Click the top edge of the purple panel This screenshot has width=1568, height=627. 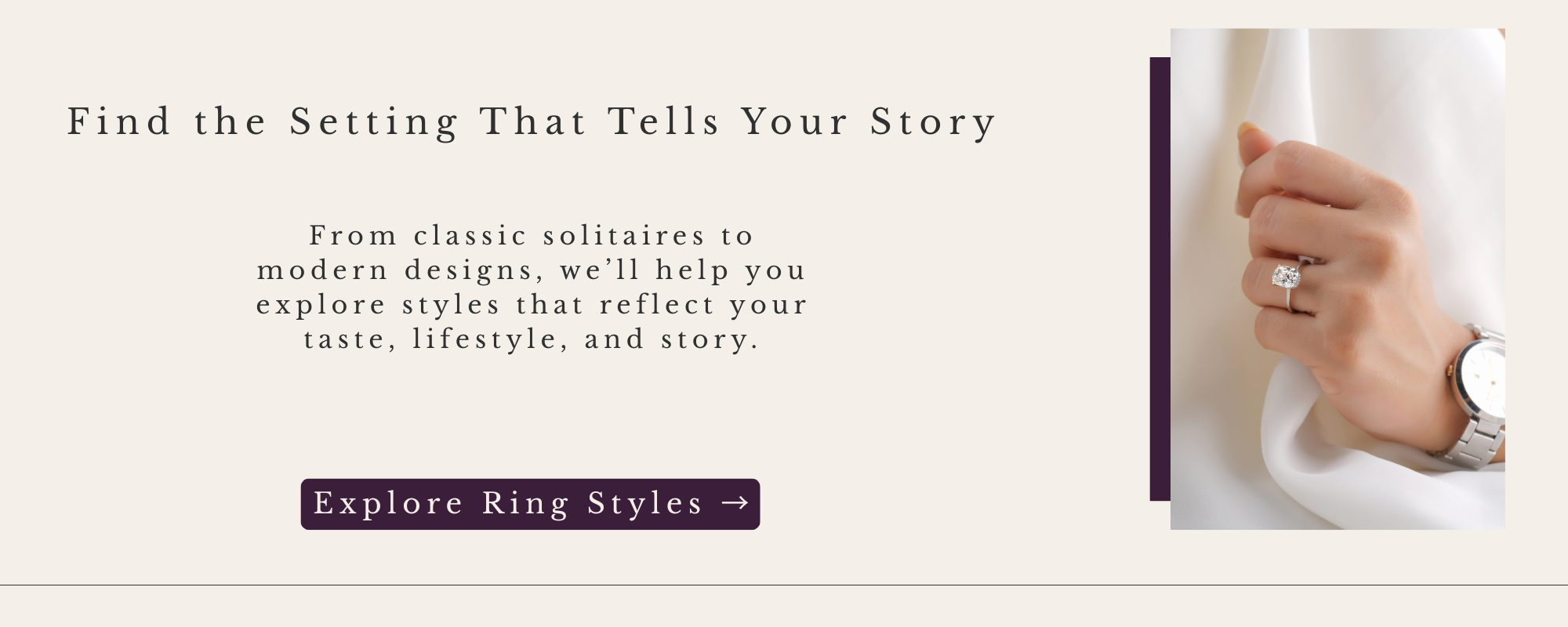click(1159, 61)
